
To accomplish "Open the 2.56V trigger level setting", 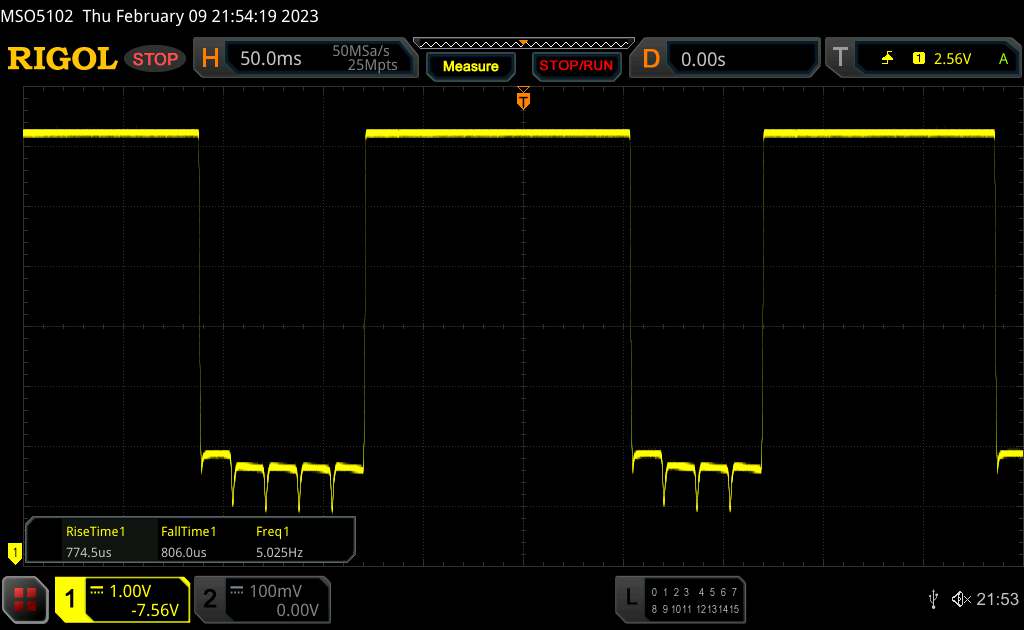I will pos(952,59).
